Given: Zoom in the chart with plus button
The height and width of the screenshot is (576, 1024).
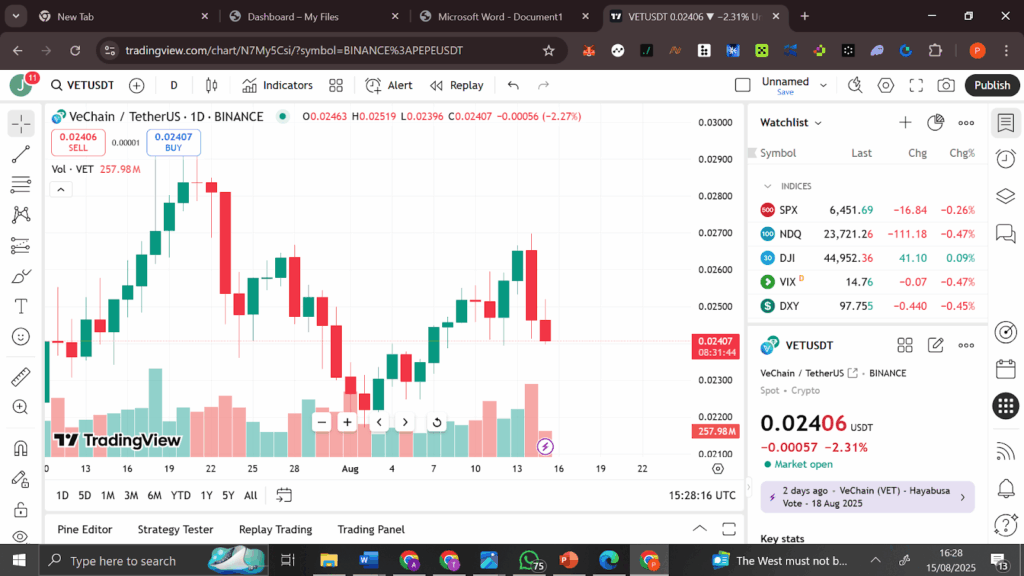Looking at the screenshot, I should pyautogui.click(x=347, y=422).
